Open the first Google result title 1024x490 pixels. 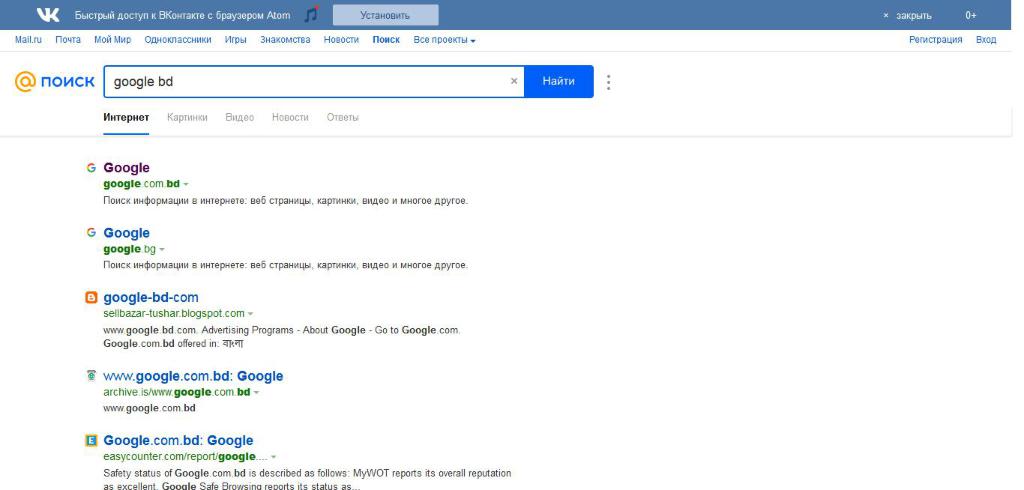[126, 168]
